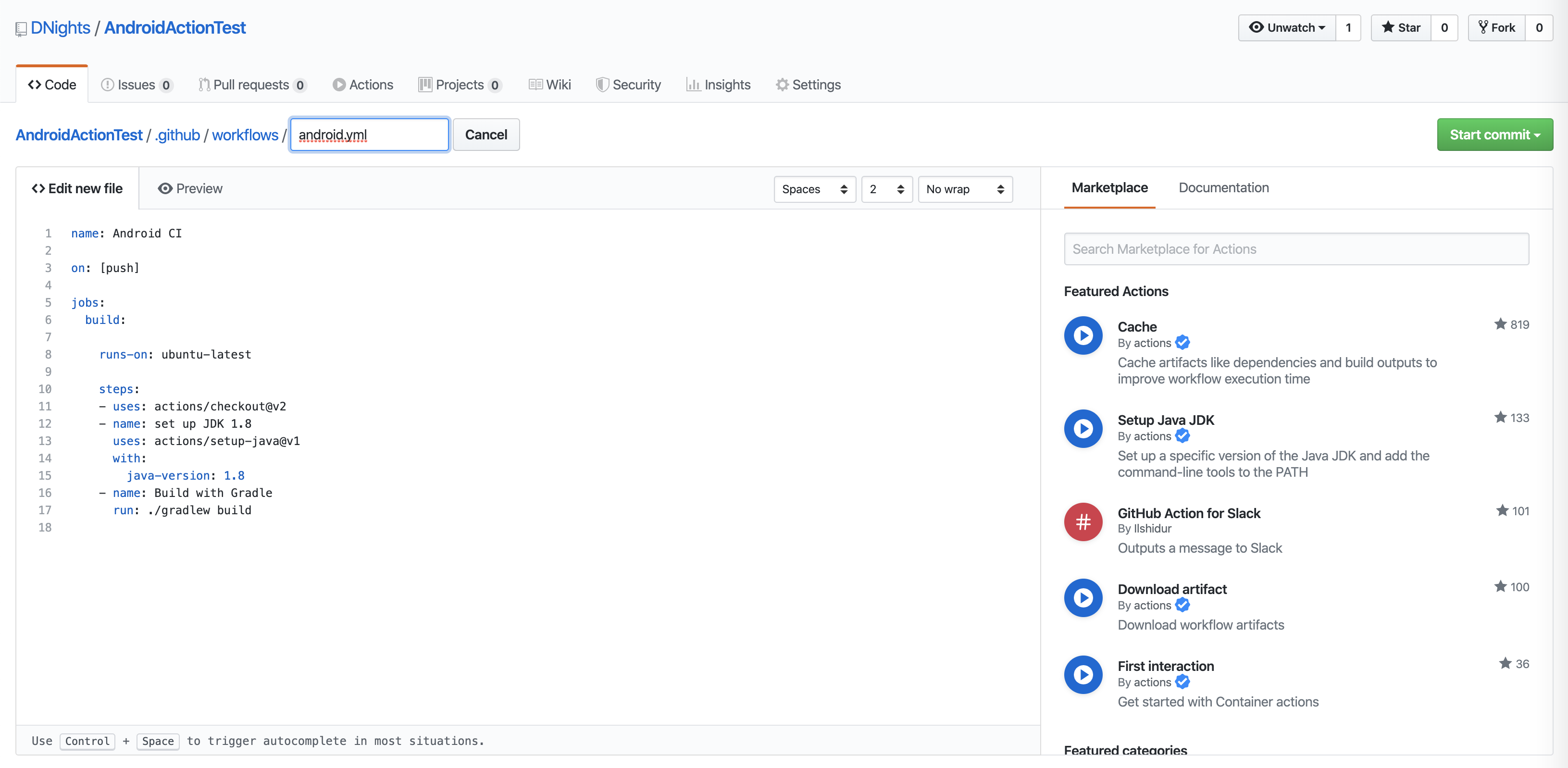Star the AndroidActionTest repository
Viewport: 1568px width, 768px height.
point(1401,28)
